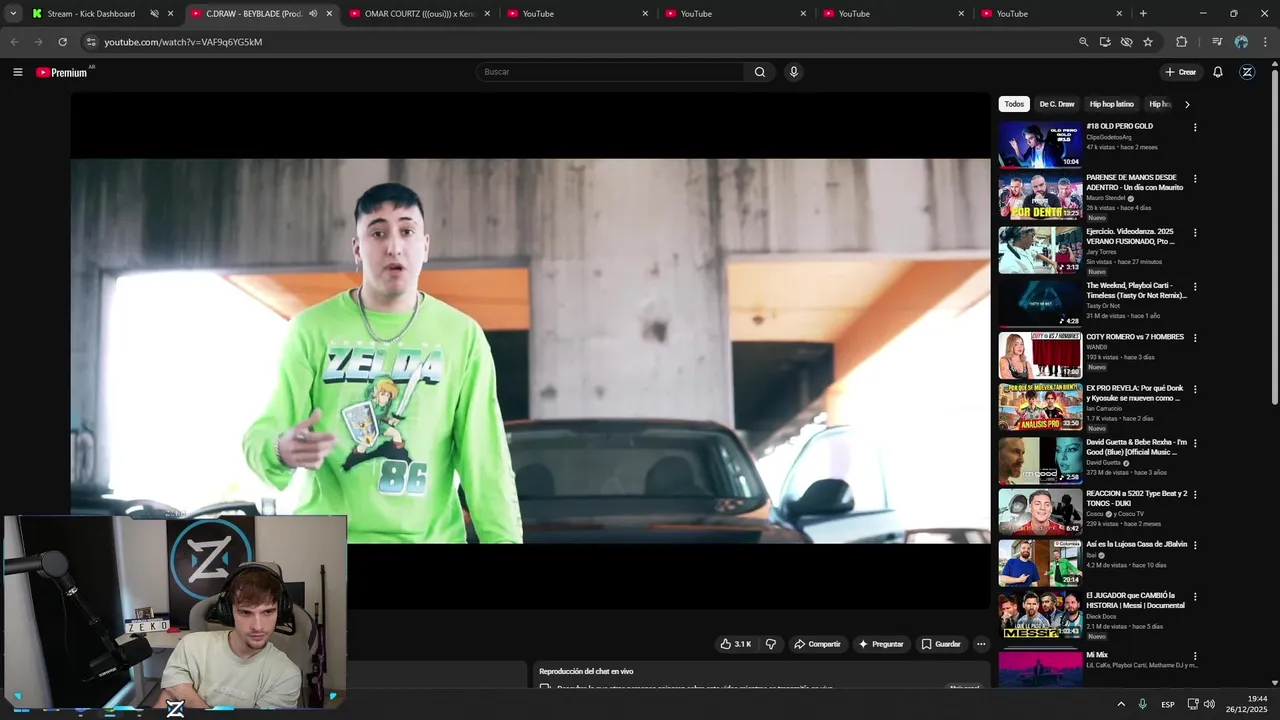
Task: Expand hidden system tray icons
Action: (x=1120, y=705)
